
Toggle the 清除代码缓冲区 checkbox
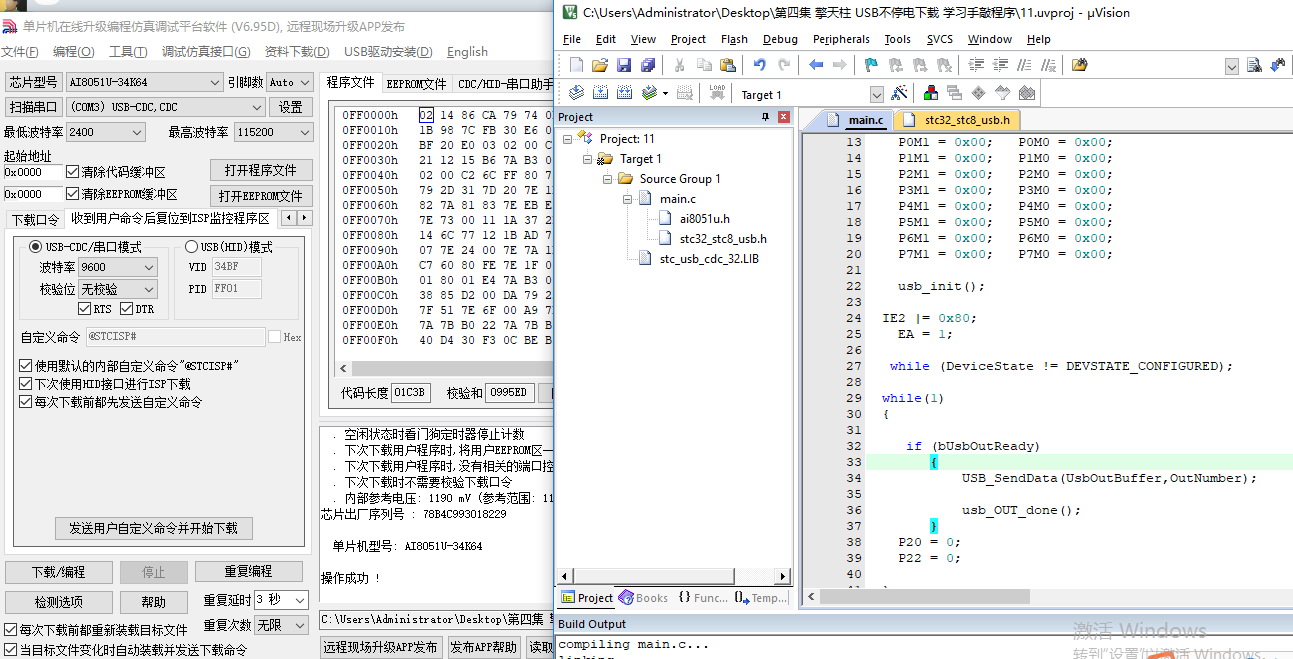coord(72,172)
